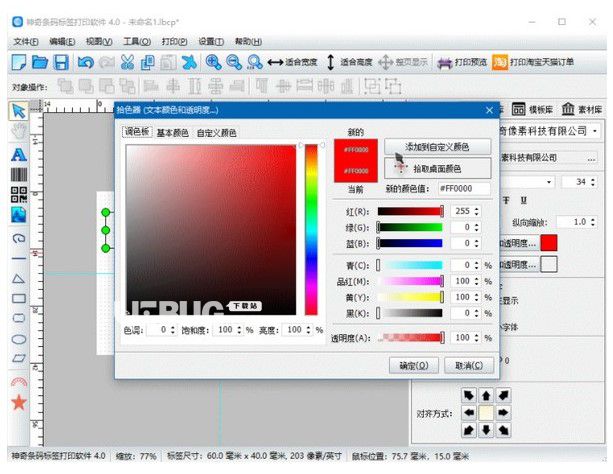Undo the last action

(86, 62)
